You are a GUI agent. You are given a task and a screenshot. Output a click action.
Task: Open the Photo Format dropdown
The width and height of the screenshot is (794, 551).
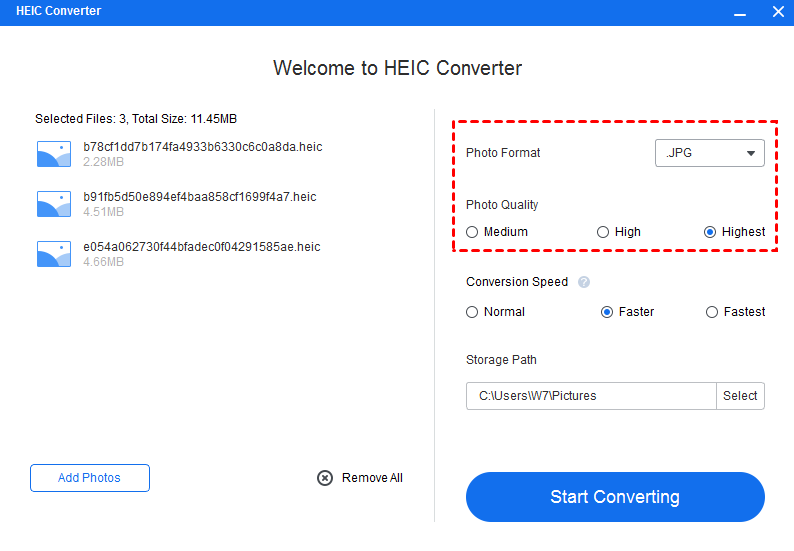coord(710,153)
